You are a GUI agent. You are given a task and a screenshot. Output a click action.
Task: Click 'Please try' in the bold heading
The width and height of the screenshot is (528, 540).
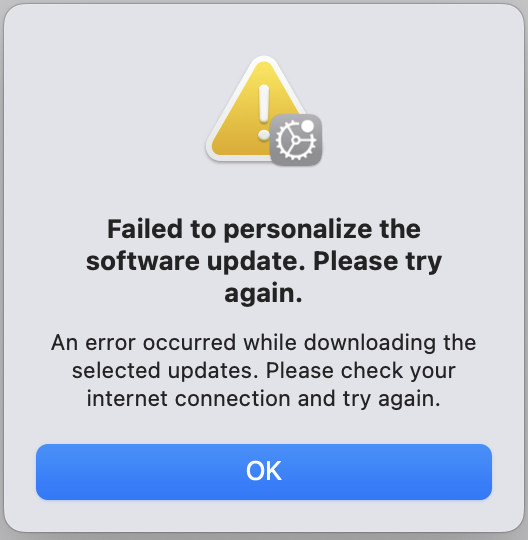tap(377, 262)
